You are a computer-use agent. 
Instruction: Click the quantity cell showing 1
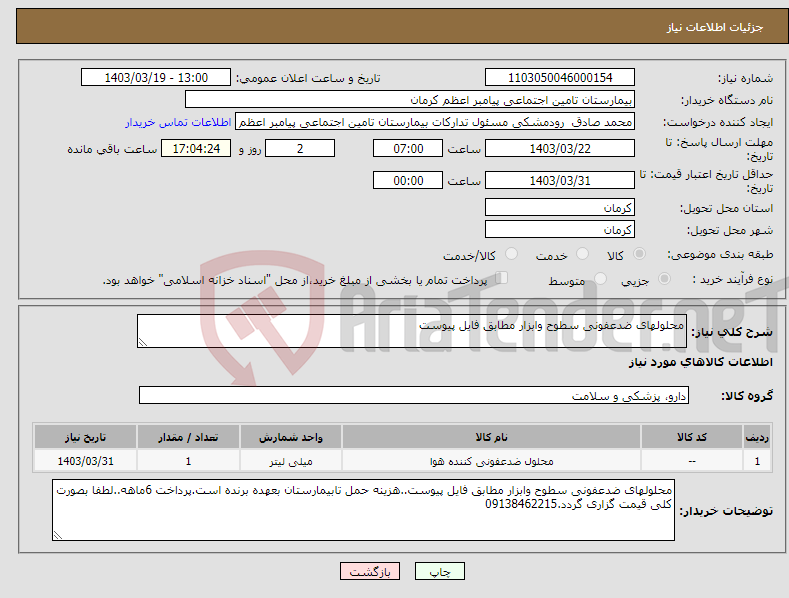[188, 461]
